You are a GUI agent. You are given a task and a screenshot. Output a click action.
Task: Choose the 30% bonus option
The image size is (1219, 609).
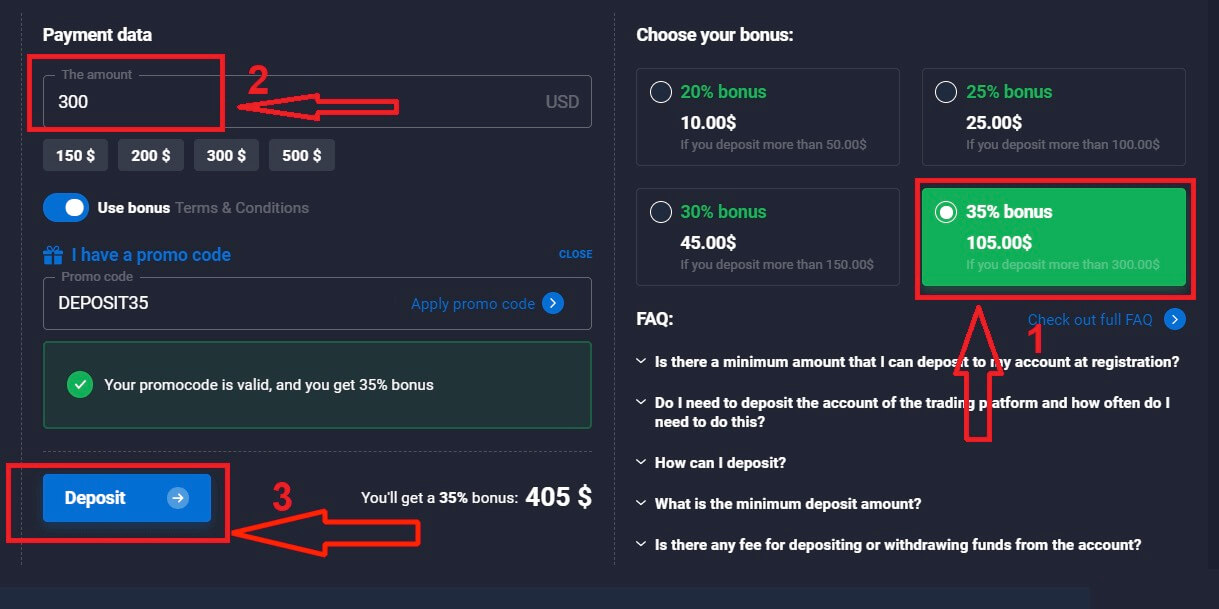[x=661, y=212]
